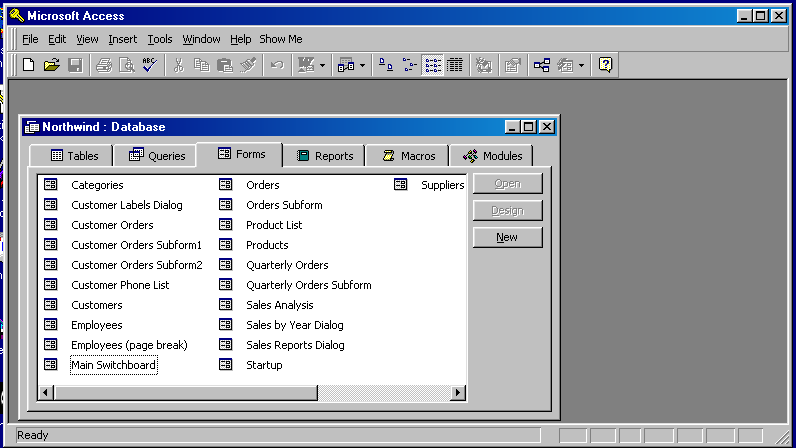Run the ABC Spelling check icon
Viewport: 796px width, 448px height.
(x=149, y=65)
